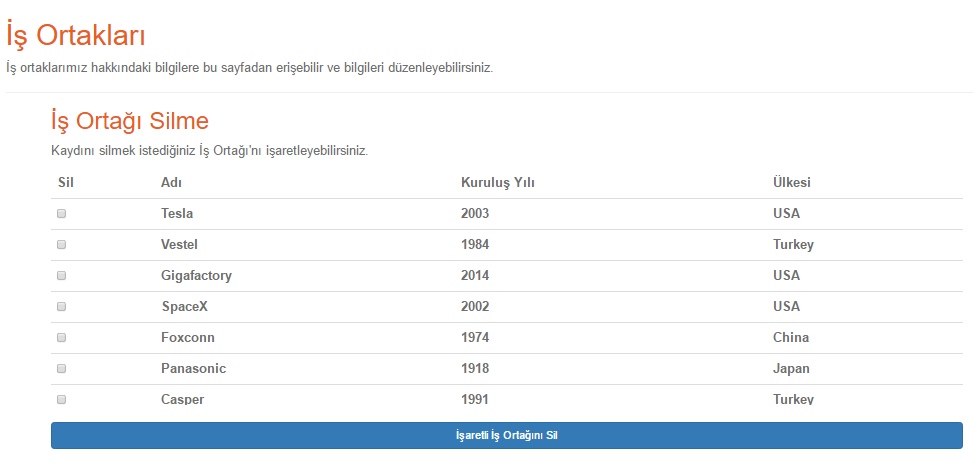The image size is (977, 476).
Task: Select the Vestel name cell
Action: 179,245
